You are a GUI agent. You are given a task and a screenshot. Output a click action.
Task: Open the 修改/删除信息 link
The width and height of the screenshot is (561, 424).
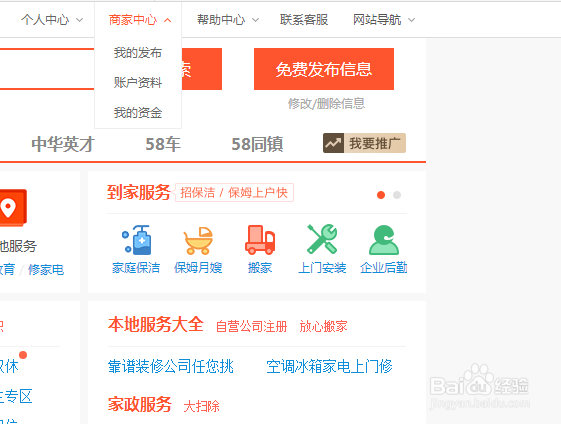click(326, 104)
